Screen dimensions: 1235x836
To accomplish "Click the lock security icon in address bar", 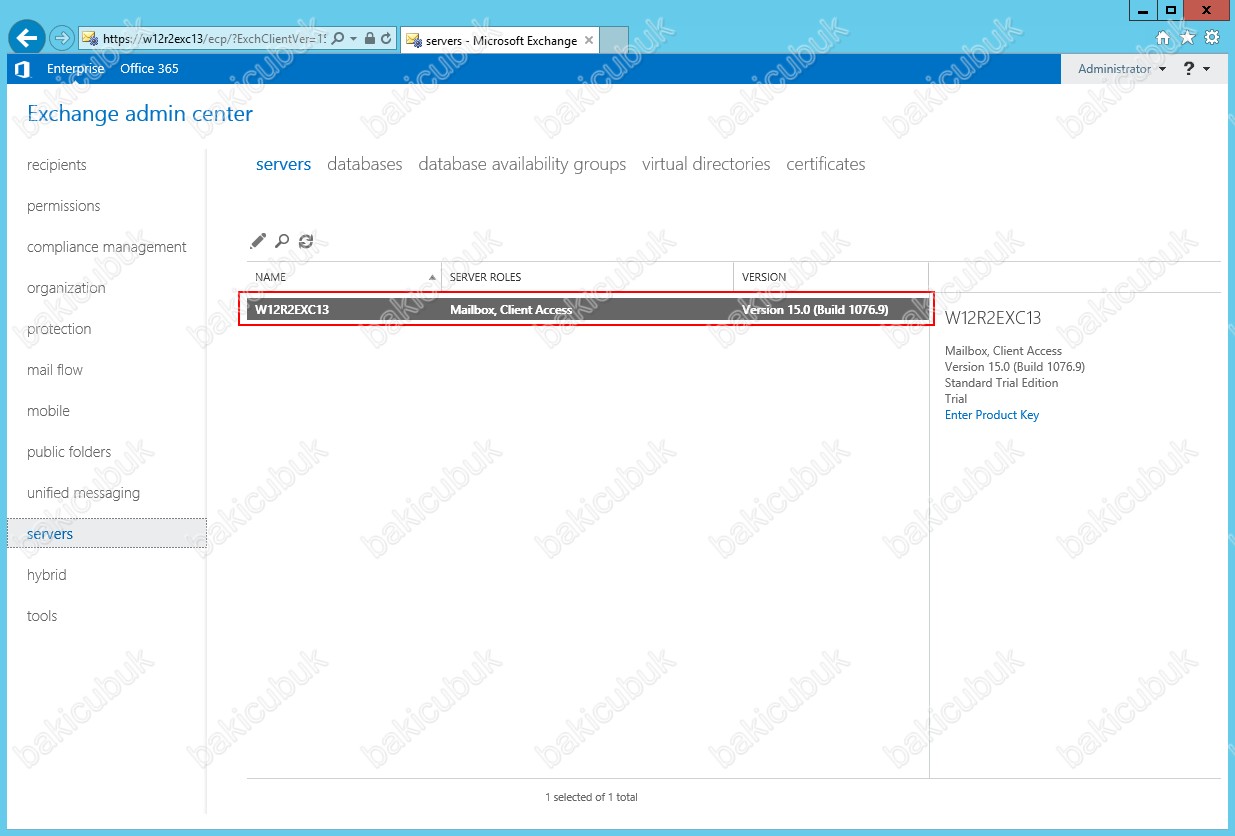I will [370, 39].
